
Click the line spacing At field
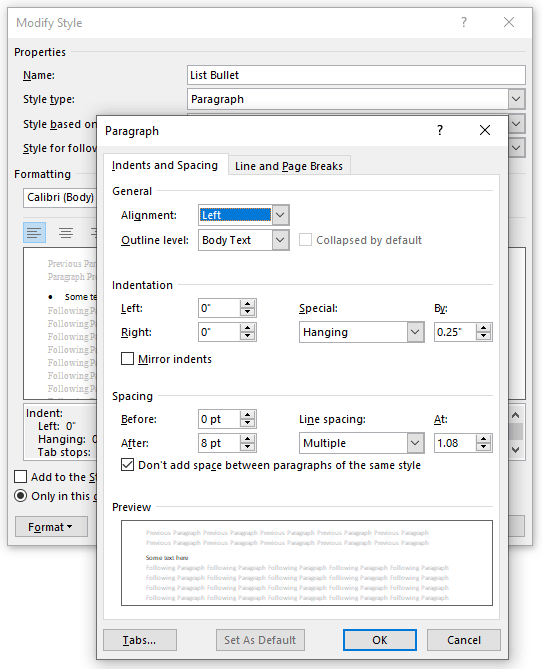tap(455, 443)
